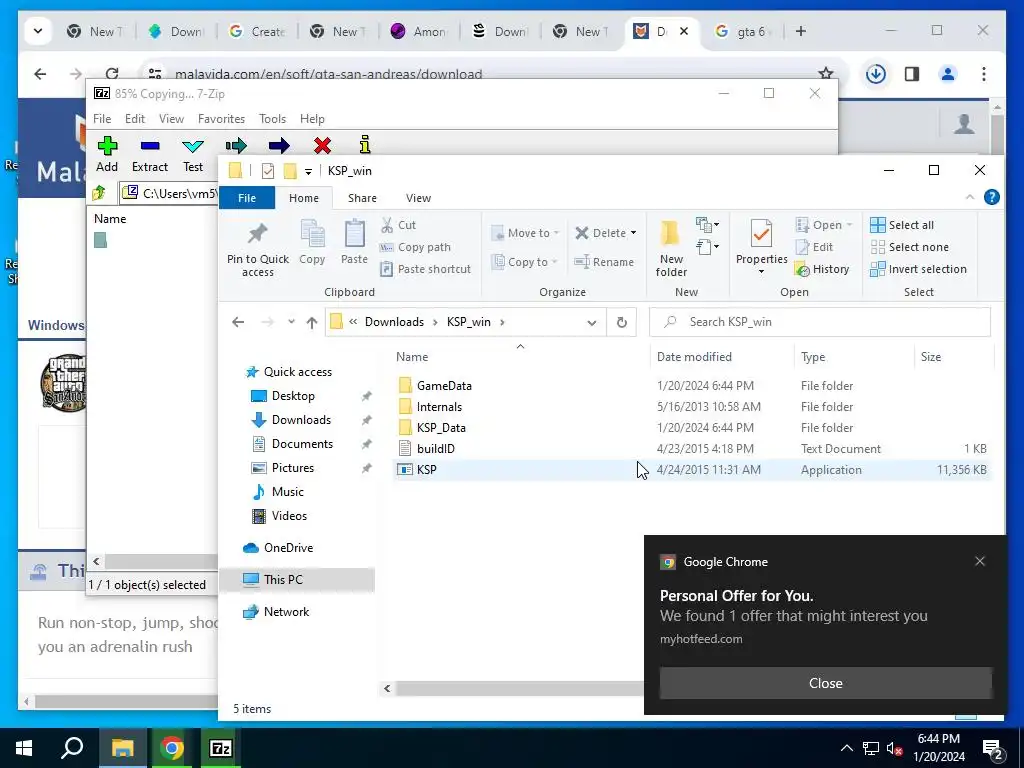The width and height of the screenshot is (1024, 768).
Task: Expand the Delete dropdown arrow
Action: tap(633, 233)
